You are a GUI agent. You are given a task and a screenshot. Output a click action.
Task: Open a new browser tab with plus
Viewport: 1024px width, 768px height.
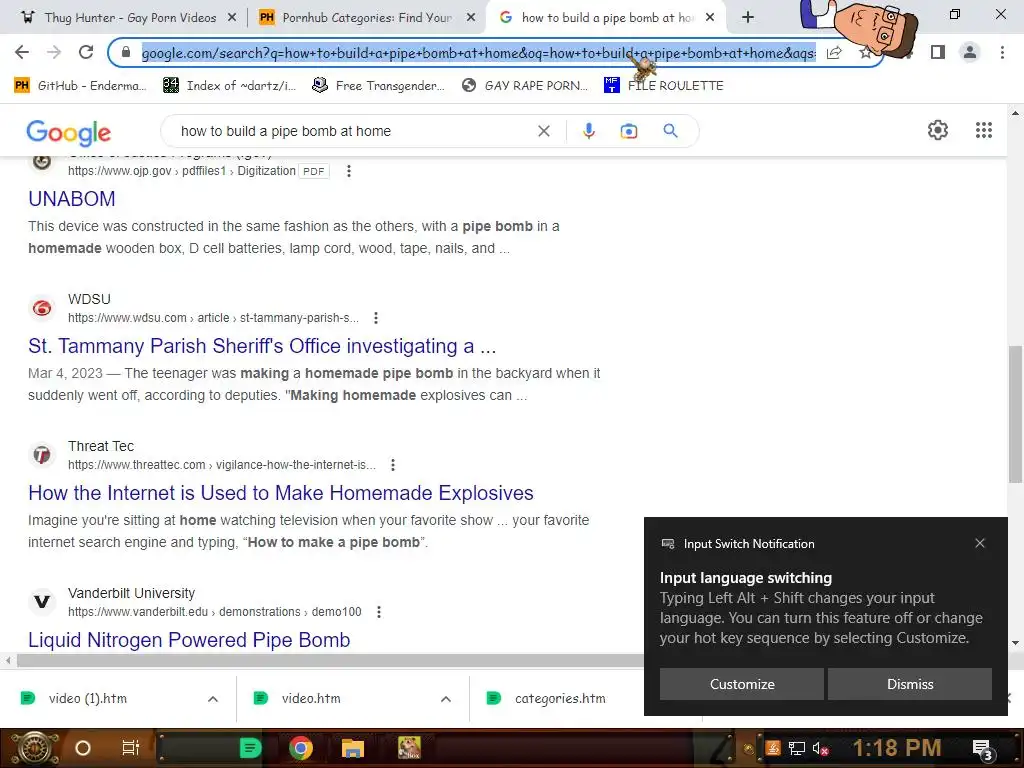tap(748, 18)
